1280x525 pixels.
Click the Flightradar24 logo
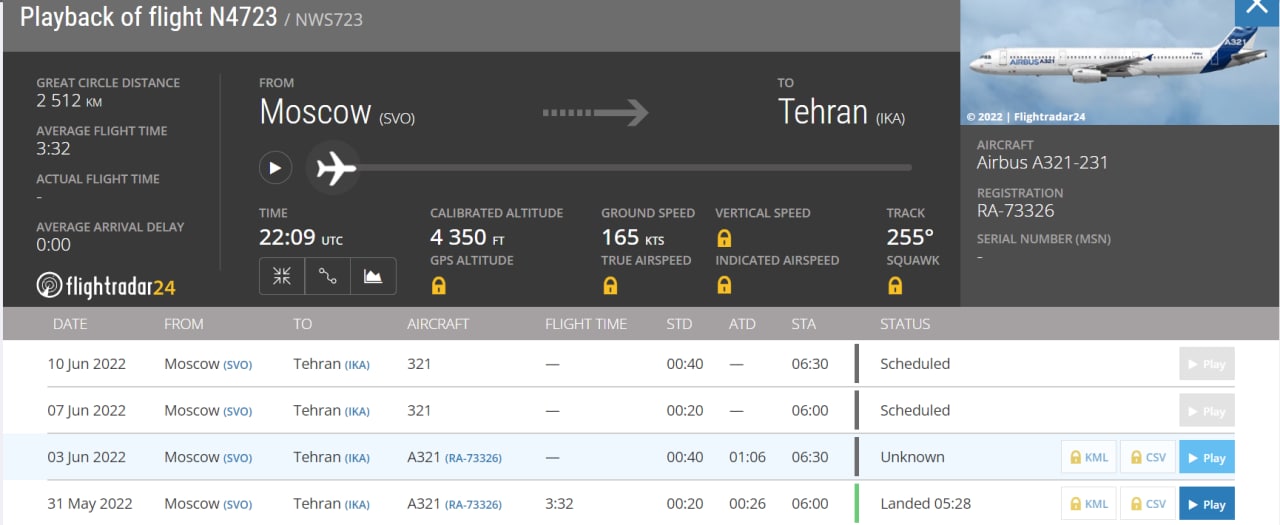106,286
